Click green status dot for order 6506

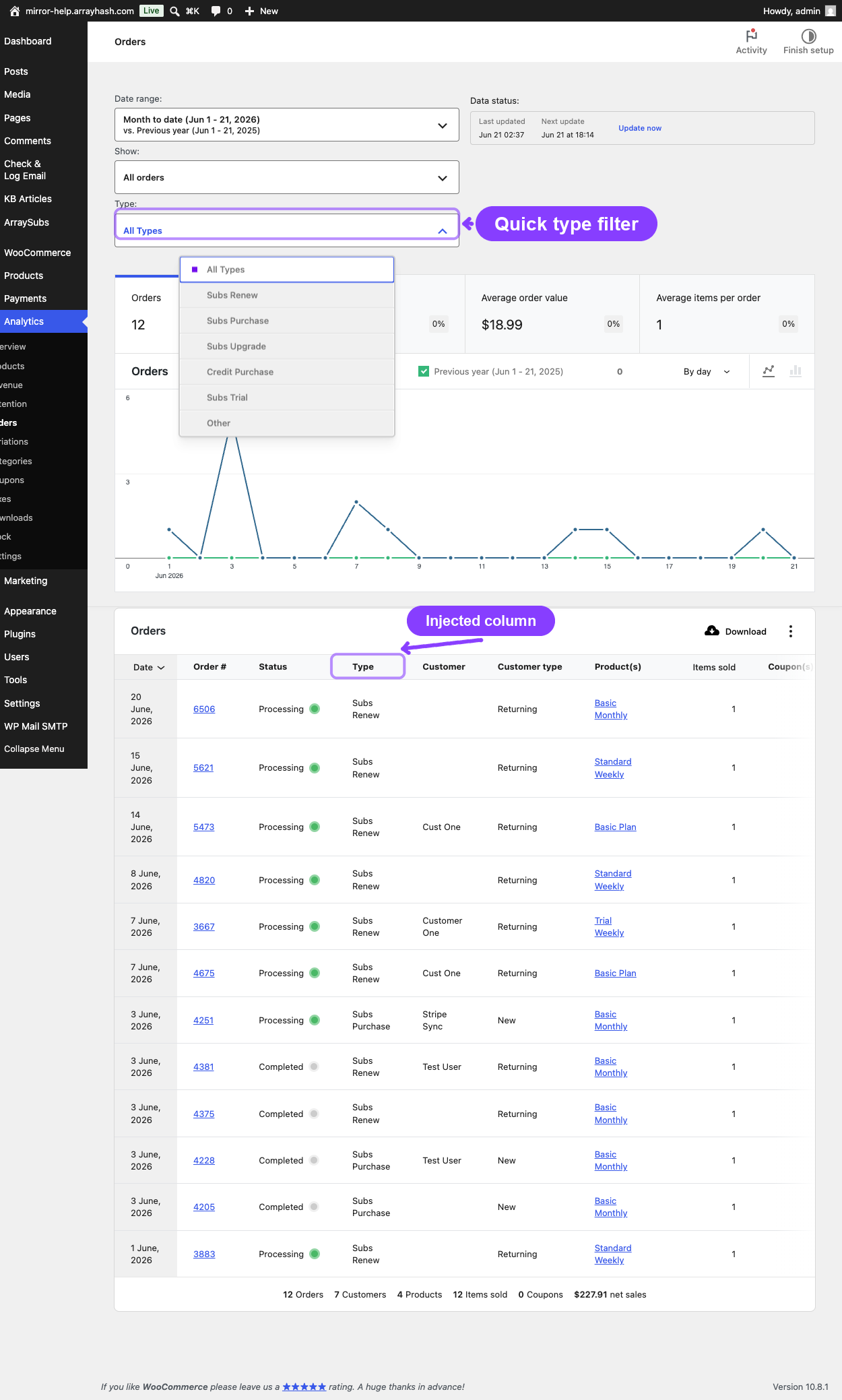pos(315,709)
